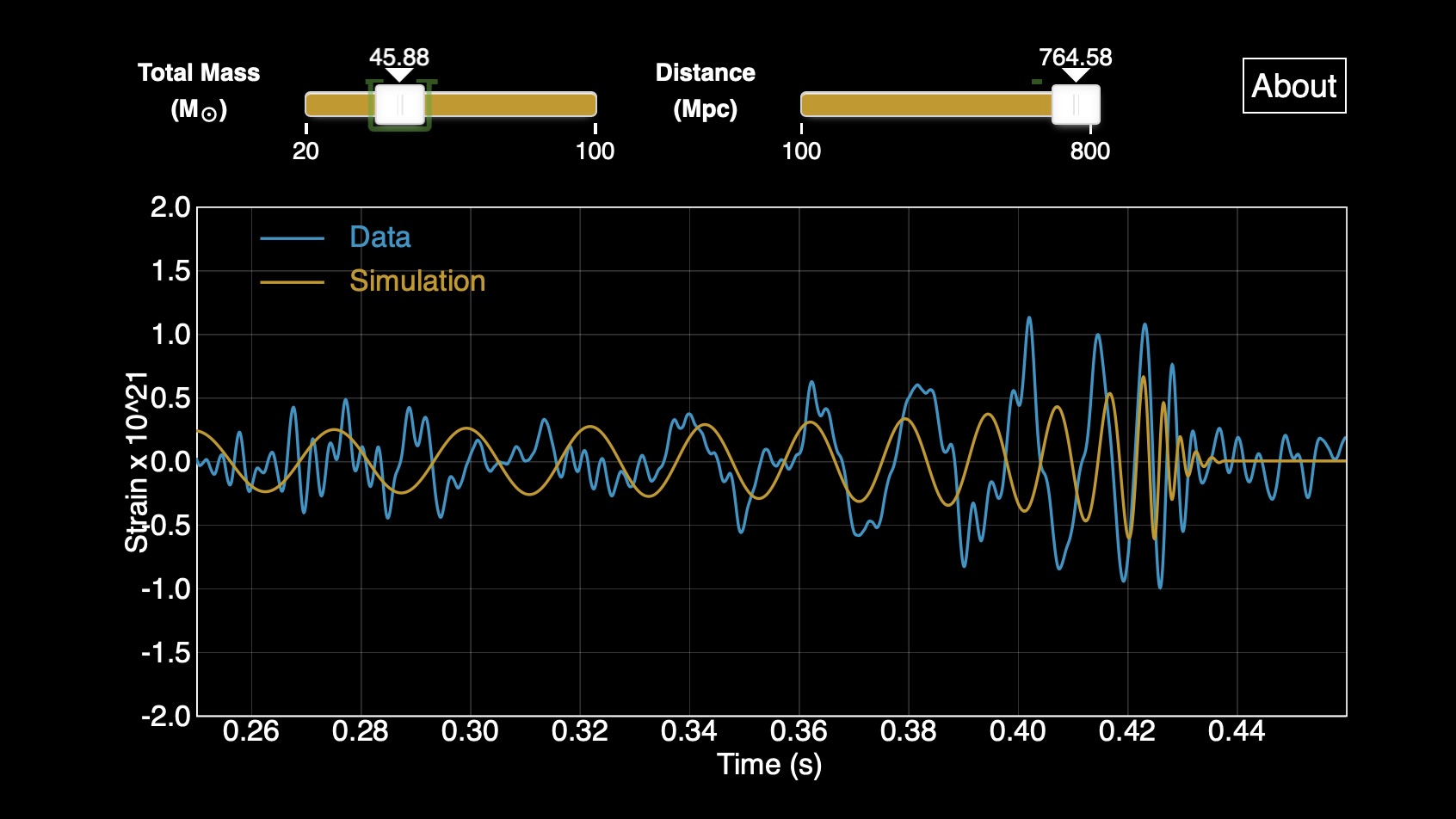The image size is (1456, 819).
Task: Click the 100 tick label under Distance slider
Action: [801, 151]
